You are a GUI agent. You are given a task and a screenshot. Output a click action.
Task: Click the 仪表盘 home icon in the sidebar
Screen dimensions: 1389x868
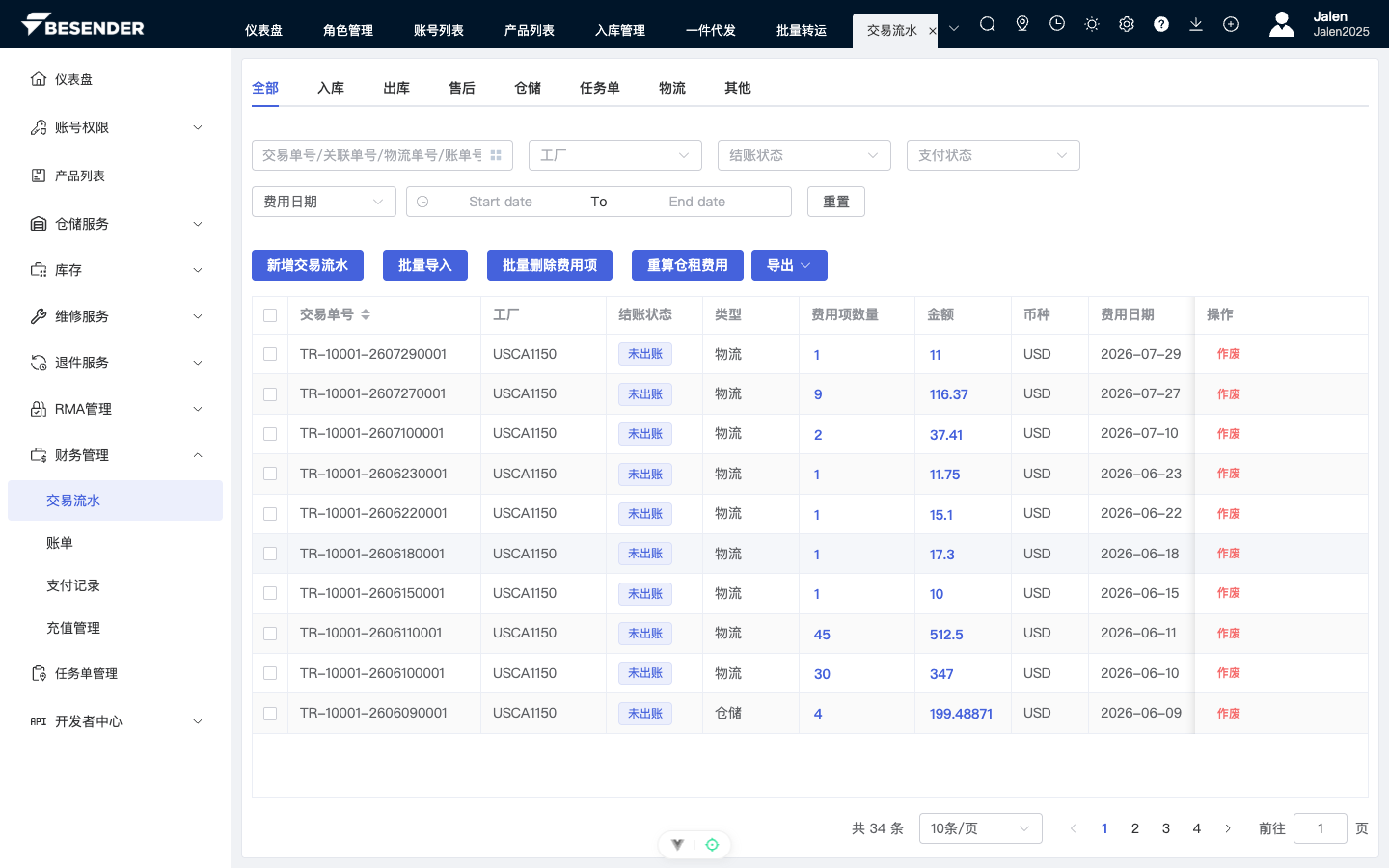(x=39, y=79)
